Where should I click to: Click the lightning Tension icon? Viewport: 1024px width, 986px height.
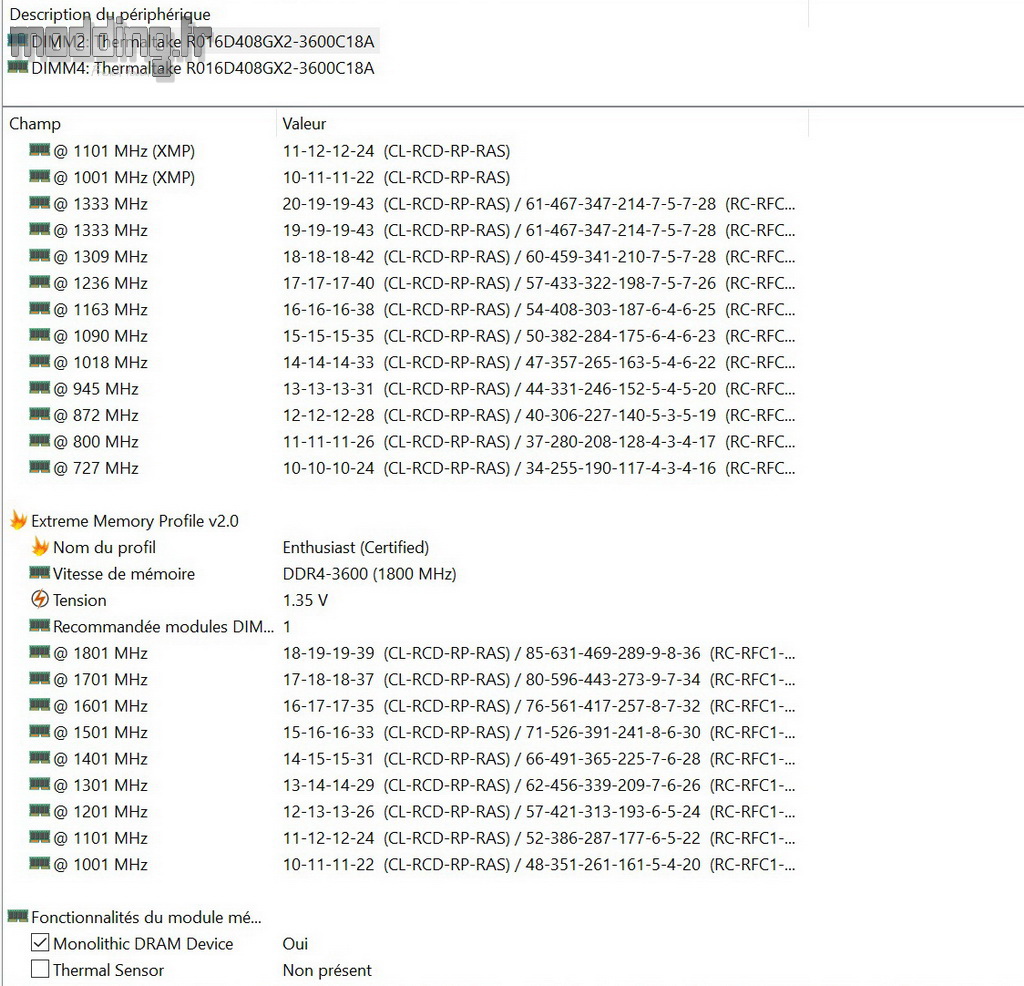coord(40,599)
